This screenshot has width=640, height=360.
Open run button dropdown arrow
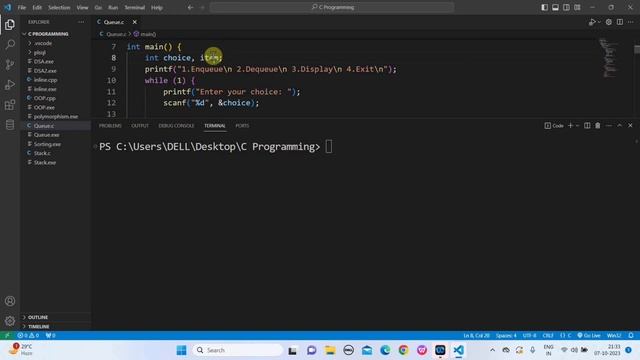tap(599, 22)
